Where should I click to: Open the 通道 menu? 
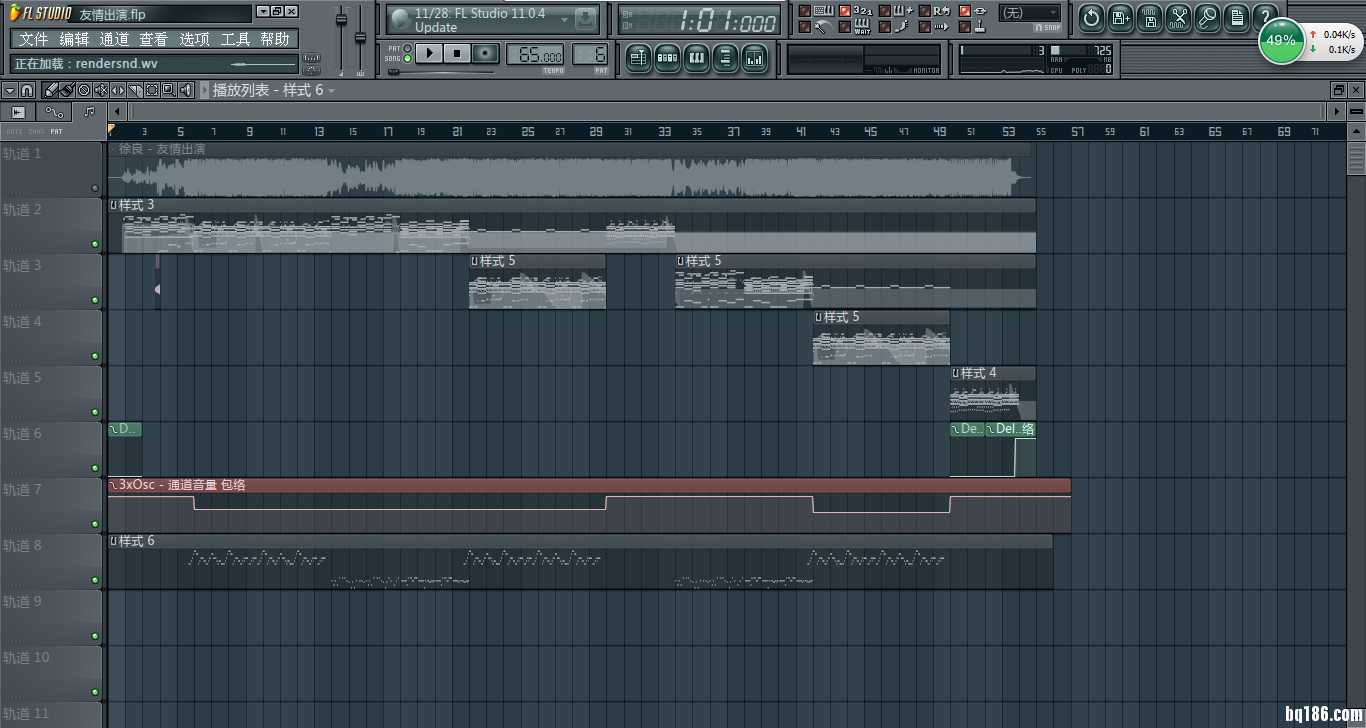(x=114, y=39)
